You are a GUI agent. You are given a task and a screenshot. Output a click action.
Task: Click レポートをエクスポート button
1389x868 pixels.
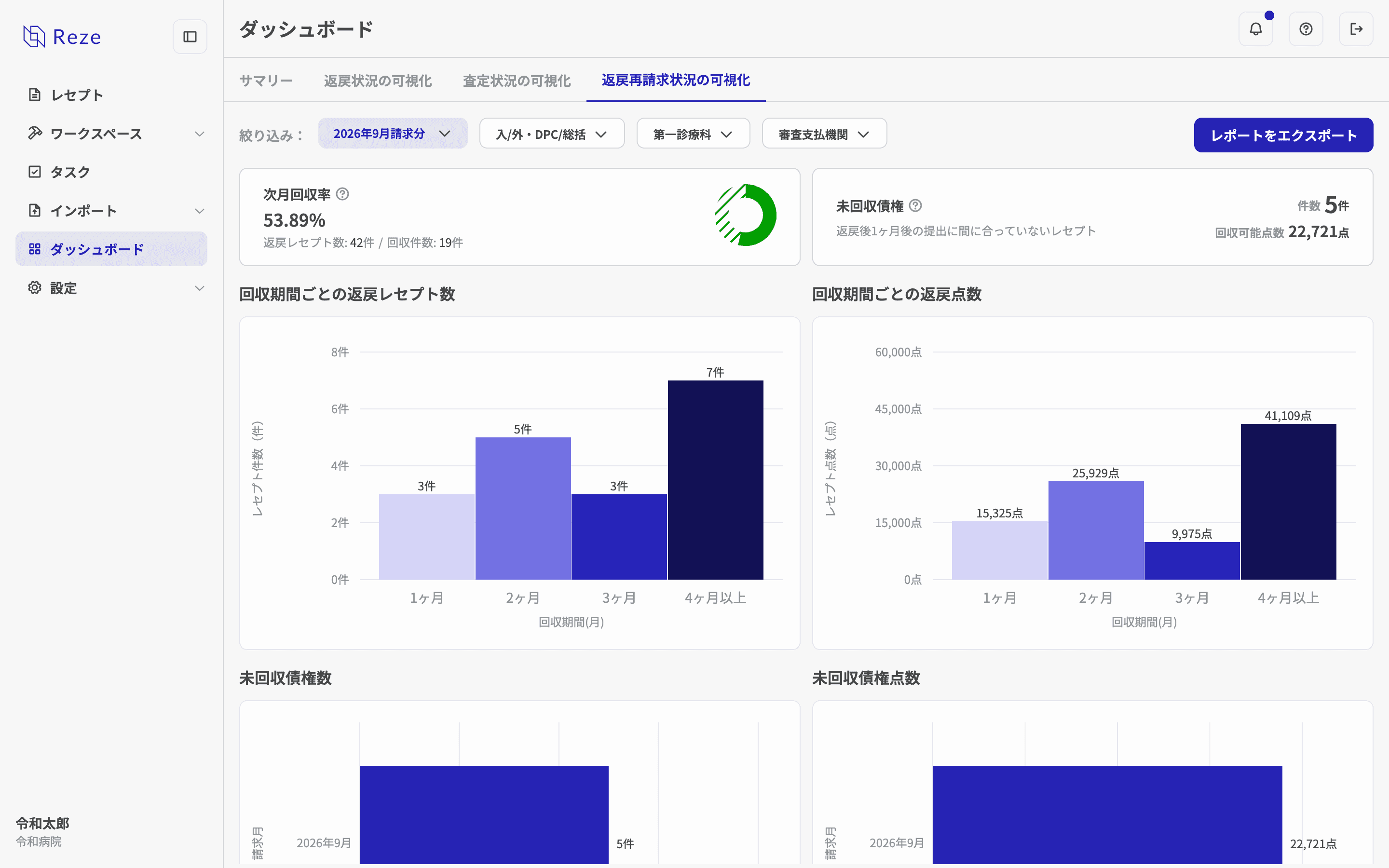(x=1283, y=135)
